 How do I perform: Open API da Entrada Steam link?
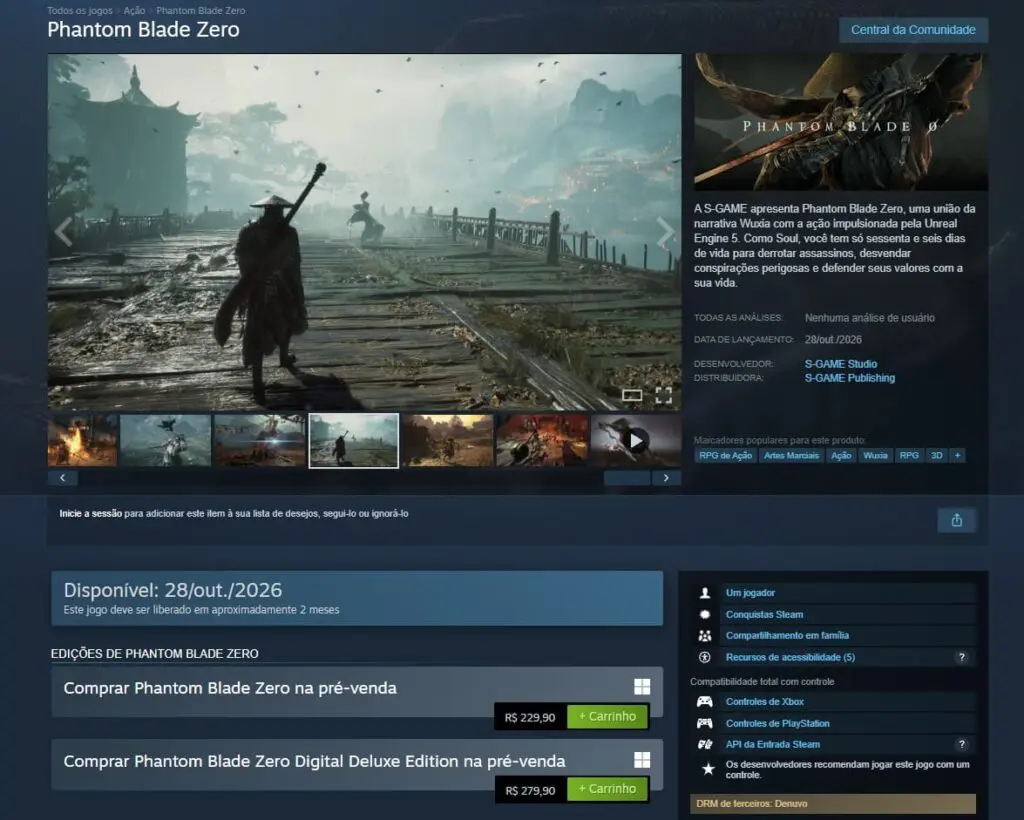[773, 744]
